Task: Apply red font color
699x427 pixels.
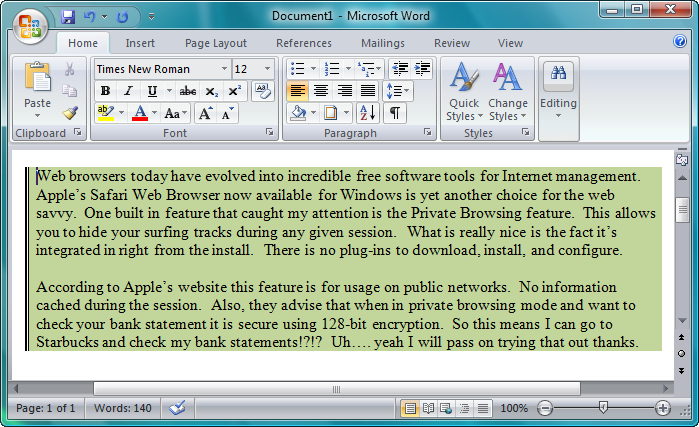Action: (x=140, y=113)
